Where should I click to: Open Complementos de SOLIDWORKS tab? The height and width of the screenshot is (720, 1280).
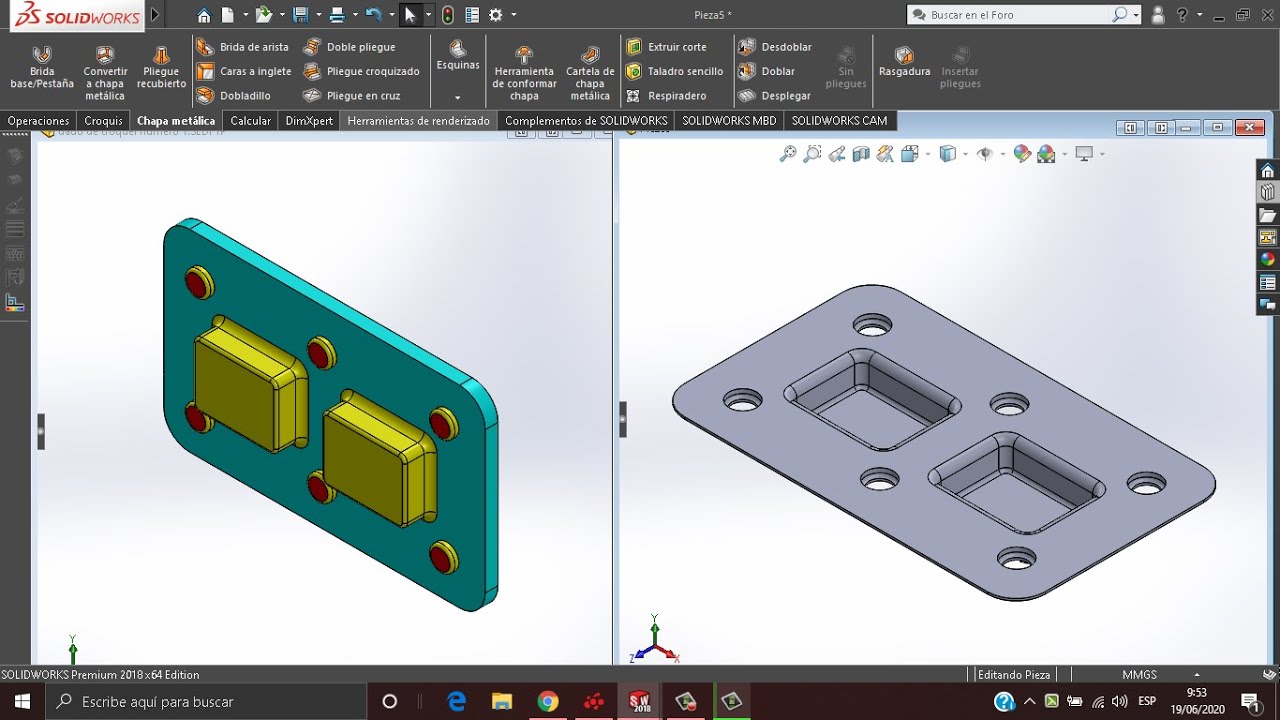pos(586,121)
